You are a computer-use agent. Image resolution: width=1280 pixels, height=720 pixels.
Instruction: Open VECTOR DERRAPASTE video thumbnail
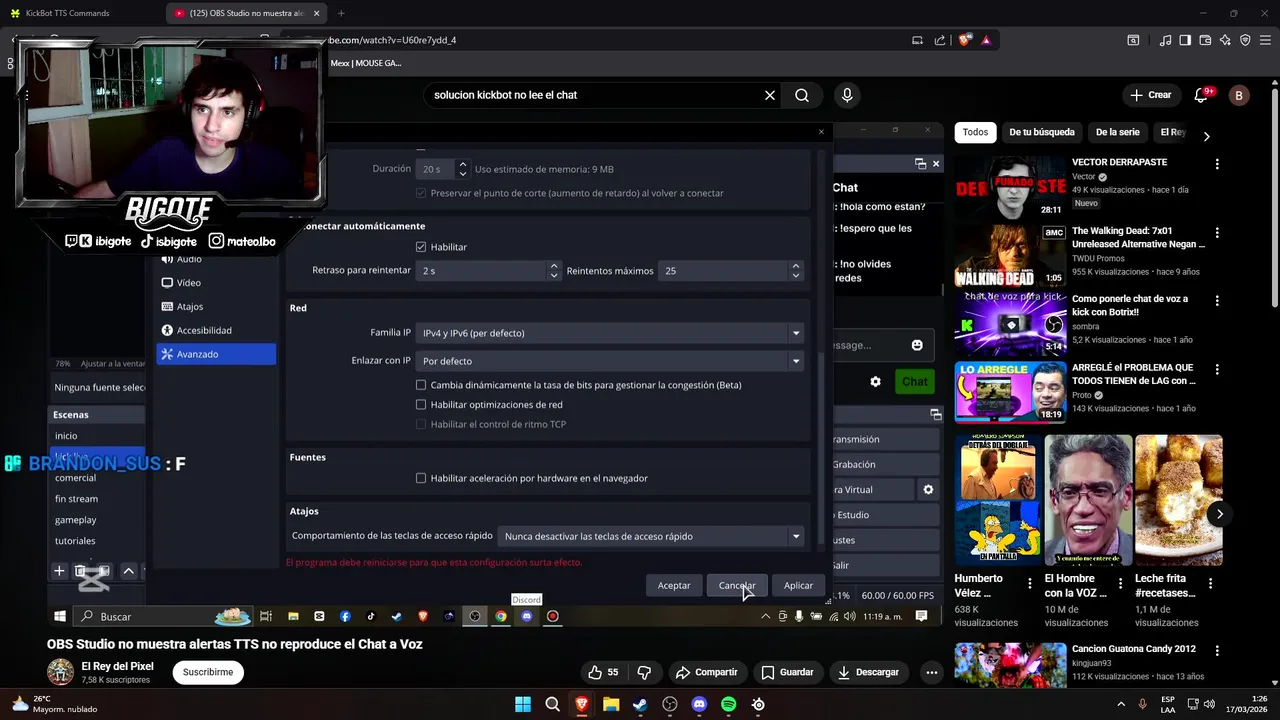tap(1009, 187)
